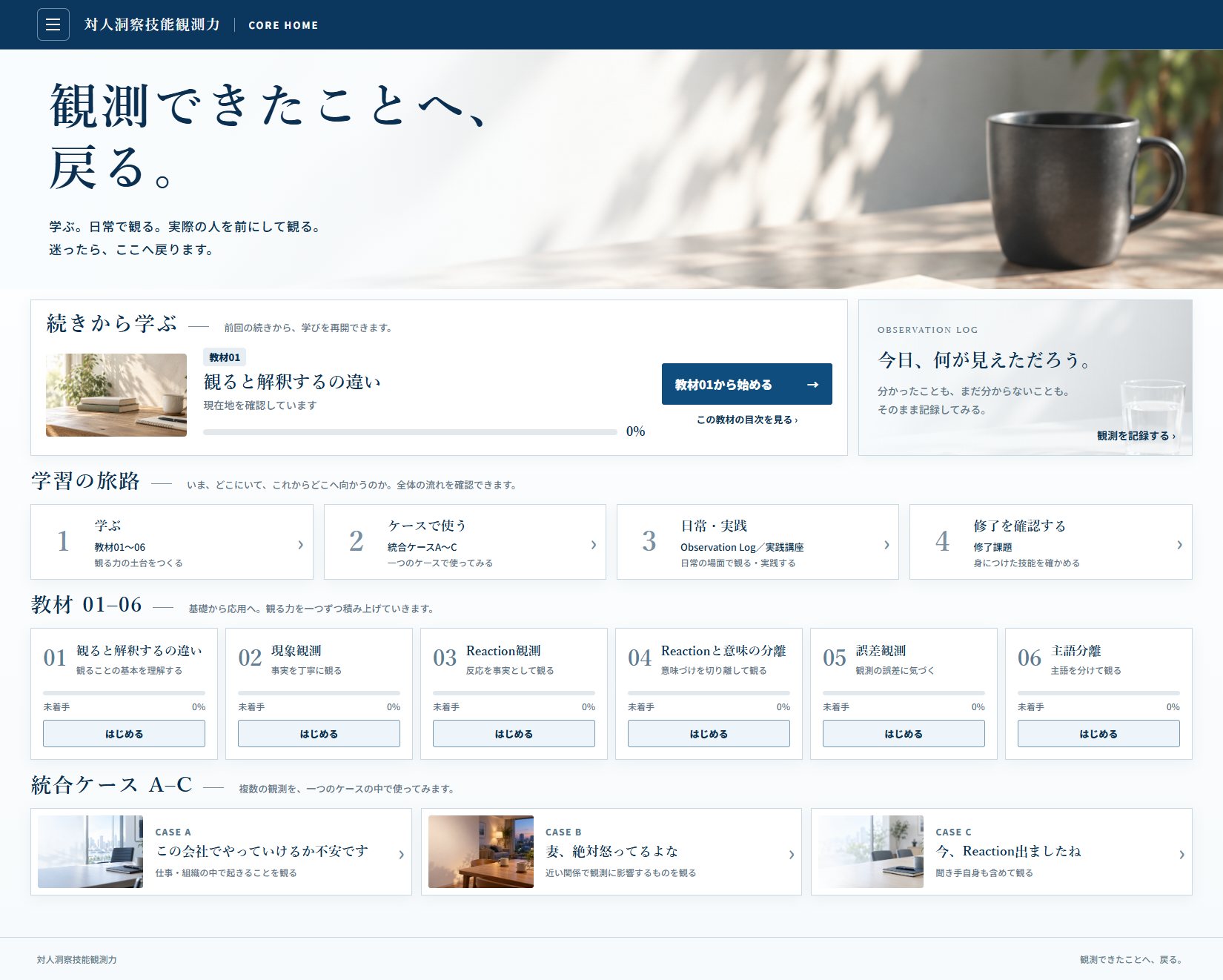
Task: Select the 日常・実践 journey step card
Action: point(758,542)
